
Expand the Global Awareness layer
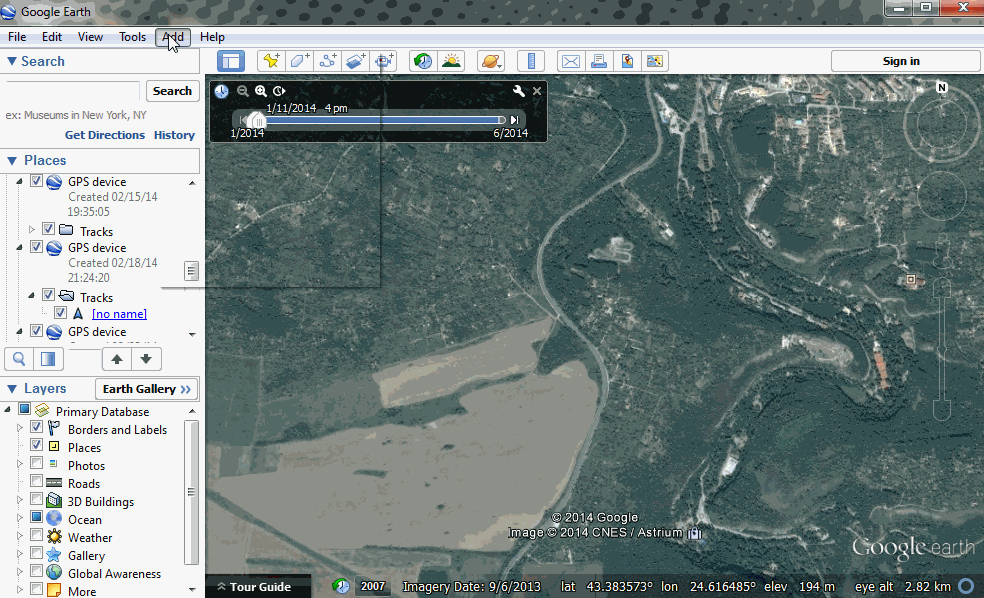19,572
